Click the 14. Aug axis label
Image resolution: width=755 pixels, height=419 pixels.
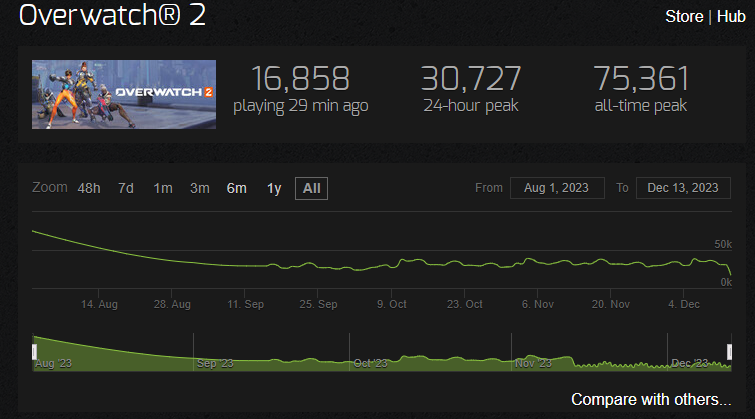point(99,304)
